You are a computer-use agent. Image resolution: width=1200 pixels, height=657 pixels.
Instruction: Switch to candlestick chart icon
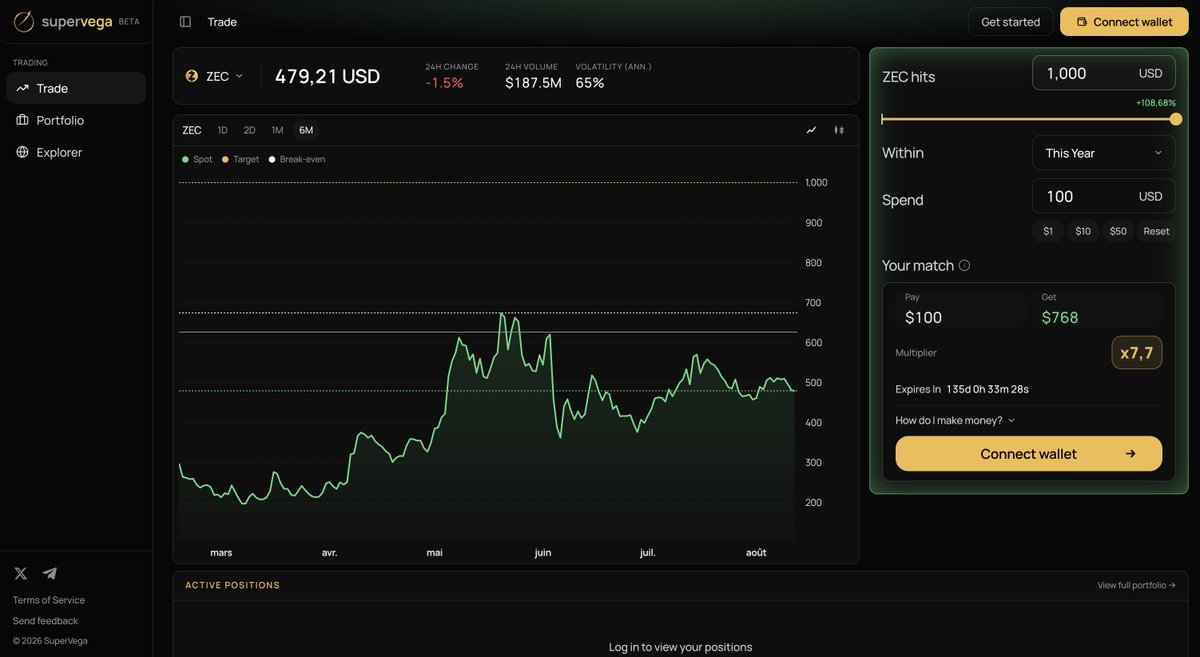pos(839,130)
